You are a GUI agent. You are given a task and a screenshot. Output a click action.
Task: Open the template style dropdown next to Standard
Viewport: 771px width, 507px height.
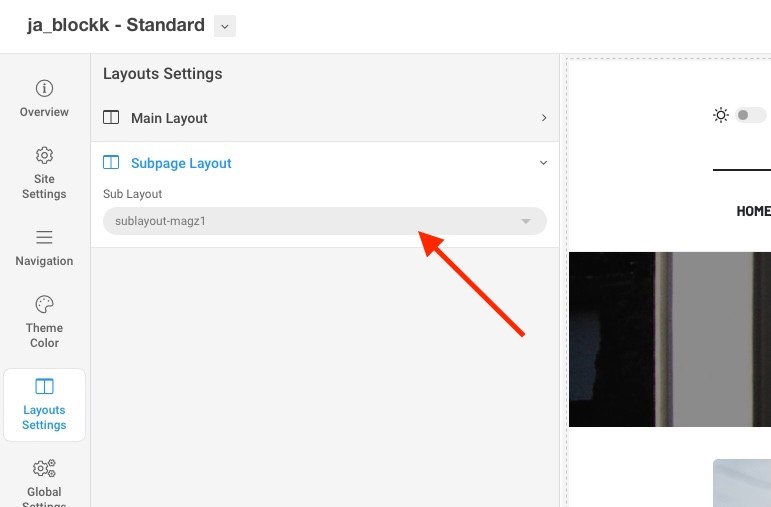click(225, 26)
